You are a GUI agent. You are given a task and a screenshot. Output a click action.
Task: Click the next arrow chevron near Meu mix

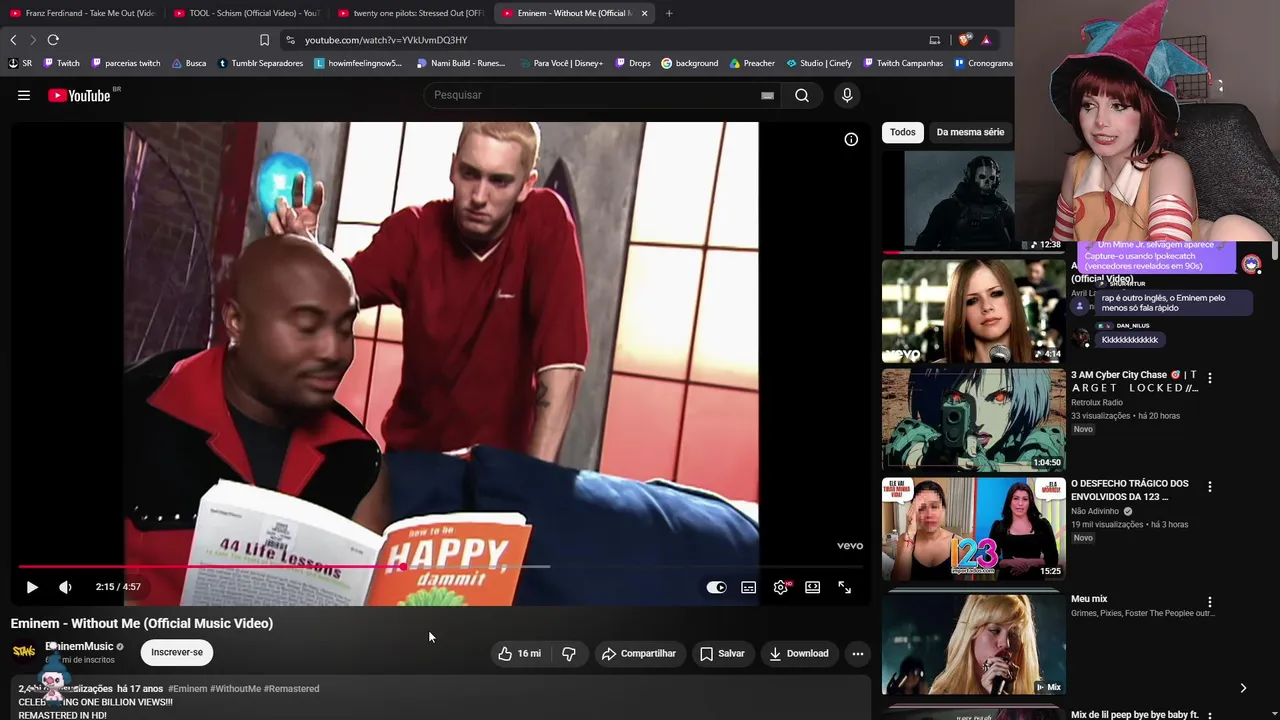(1243, 688)
